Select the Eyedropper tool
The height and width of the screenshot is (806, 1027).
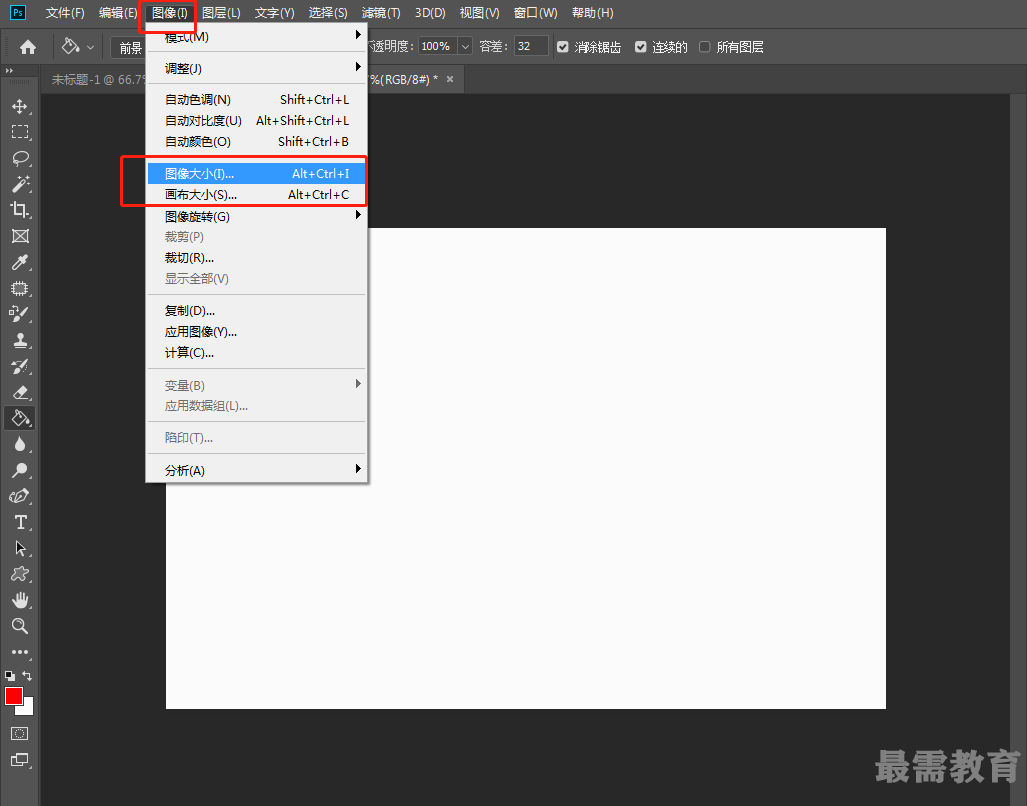pos(20,263)
